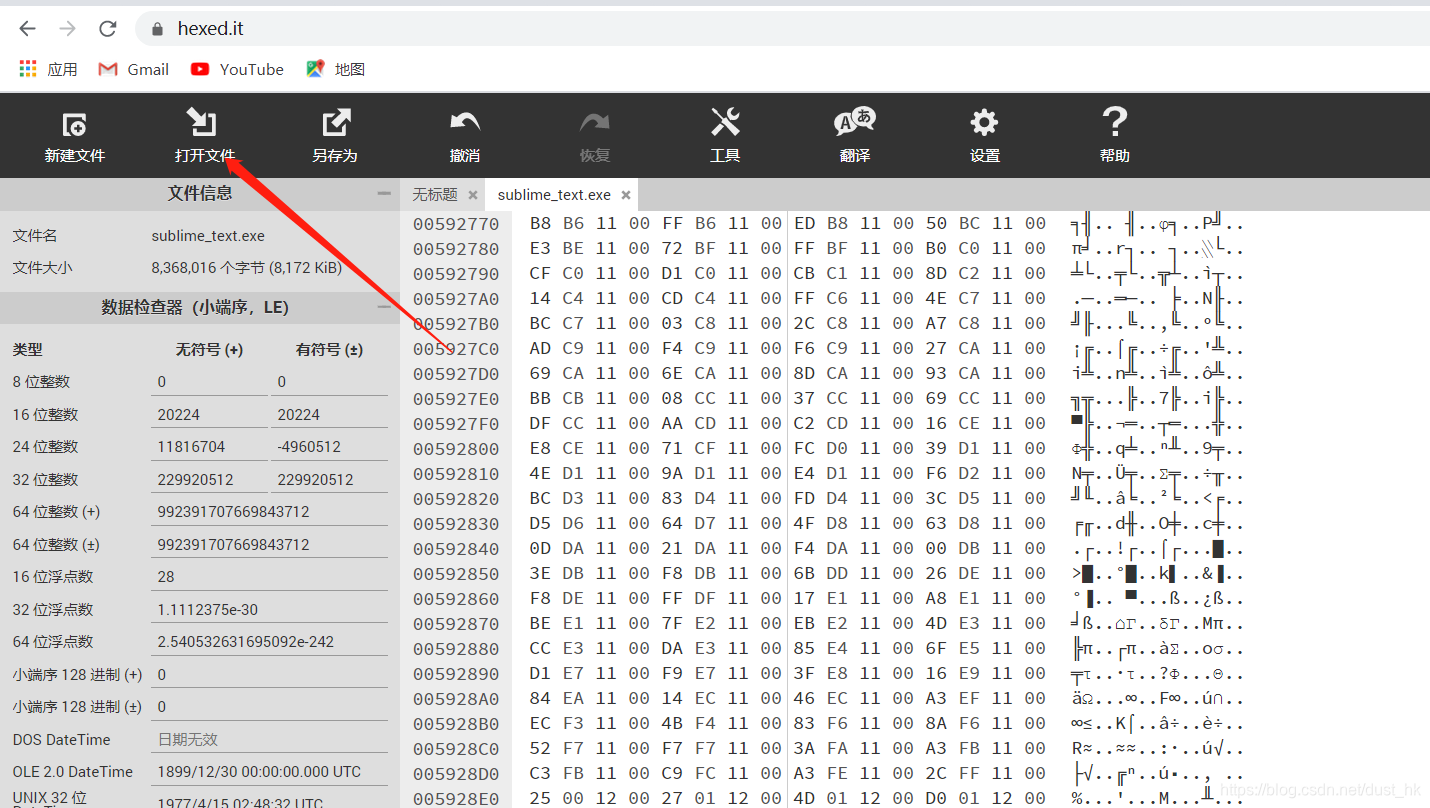Click the Redo (恢复) arrow icon
The height and width of the screenshot is (808, 1430).
(x=595, y=123)
